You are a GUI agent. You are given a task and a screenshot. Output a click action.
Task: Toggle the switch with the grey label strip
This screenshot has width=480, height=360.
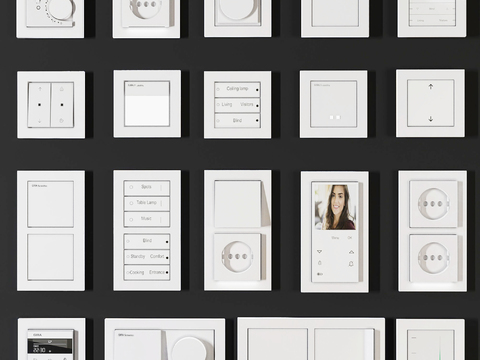147,103
